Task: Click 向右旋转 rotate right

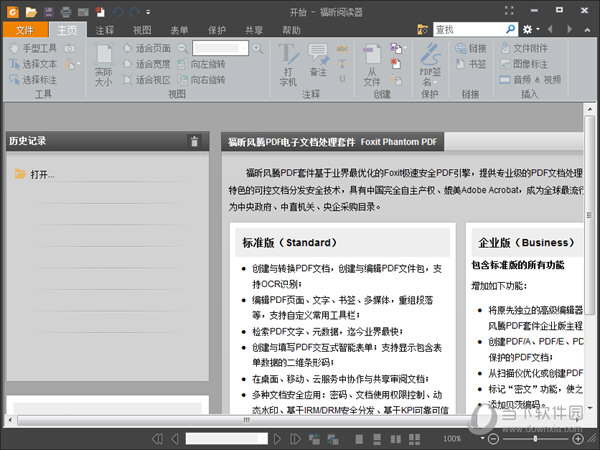Action: coord(201,80)
